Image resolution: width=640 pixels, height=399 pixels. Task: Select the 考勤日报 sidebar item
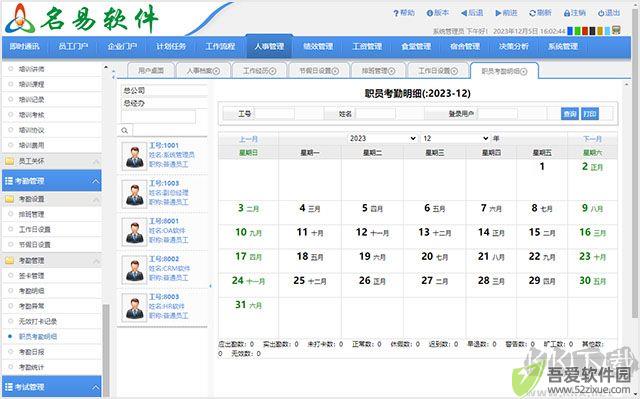(x=31, y=352)
